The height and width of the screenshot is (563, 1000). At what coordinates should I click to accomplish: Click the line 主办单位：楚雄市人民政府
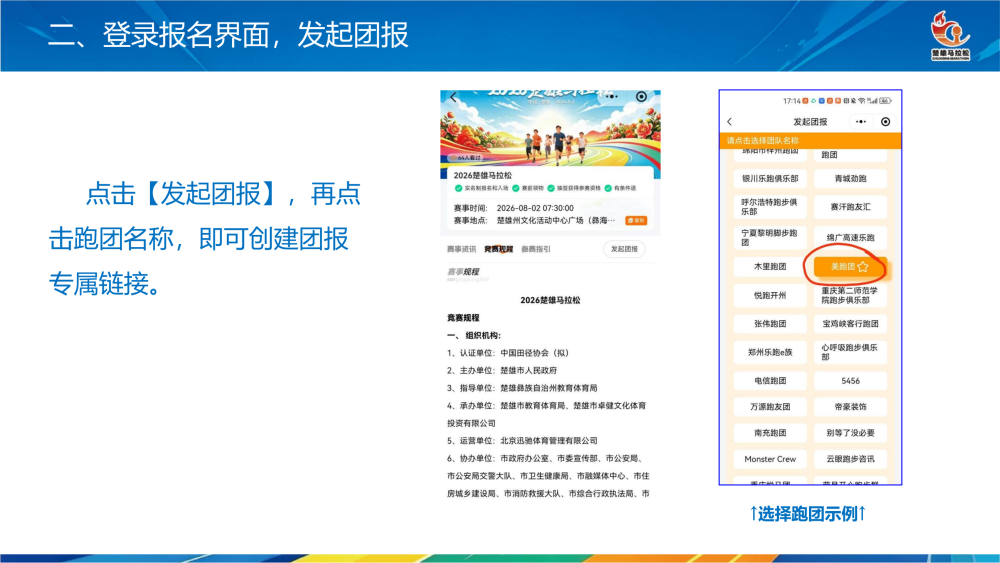point(502,370)
